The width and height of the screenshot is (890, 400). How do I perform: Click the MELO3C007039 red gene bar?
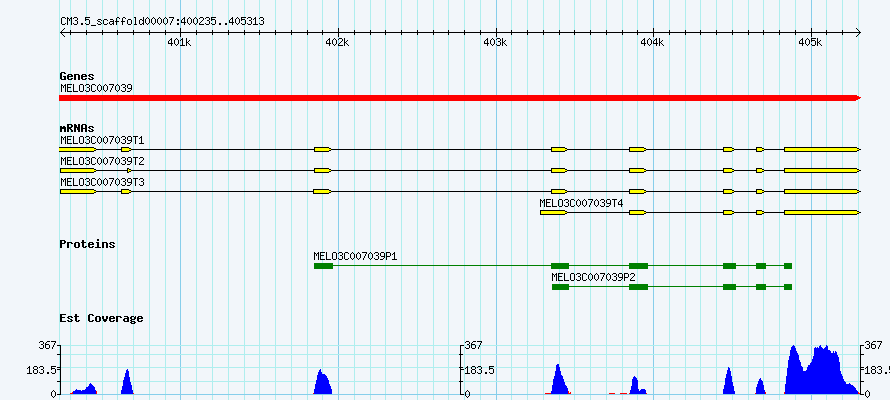point(460,98)
